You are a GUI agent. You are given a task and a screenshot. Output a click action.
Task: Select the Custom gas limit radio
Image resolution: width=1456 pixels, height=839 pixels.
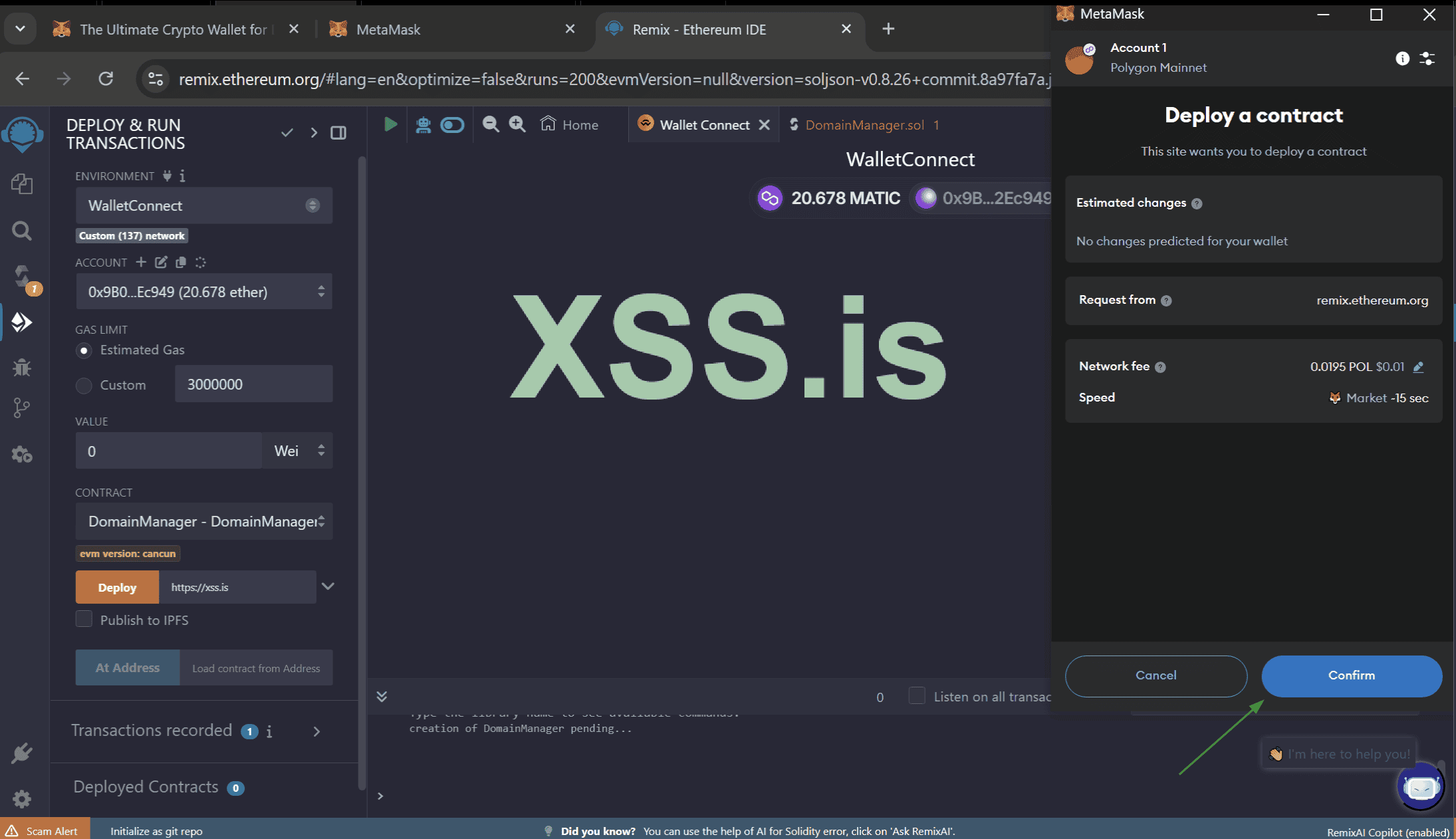84,385
